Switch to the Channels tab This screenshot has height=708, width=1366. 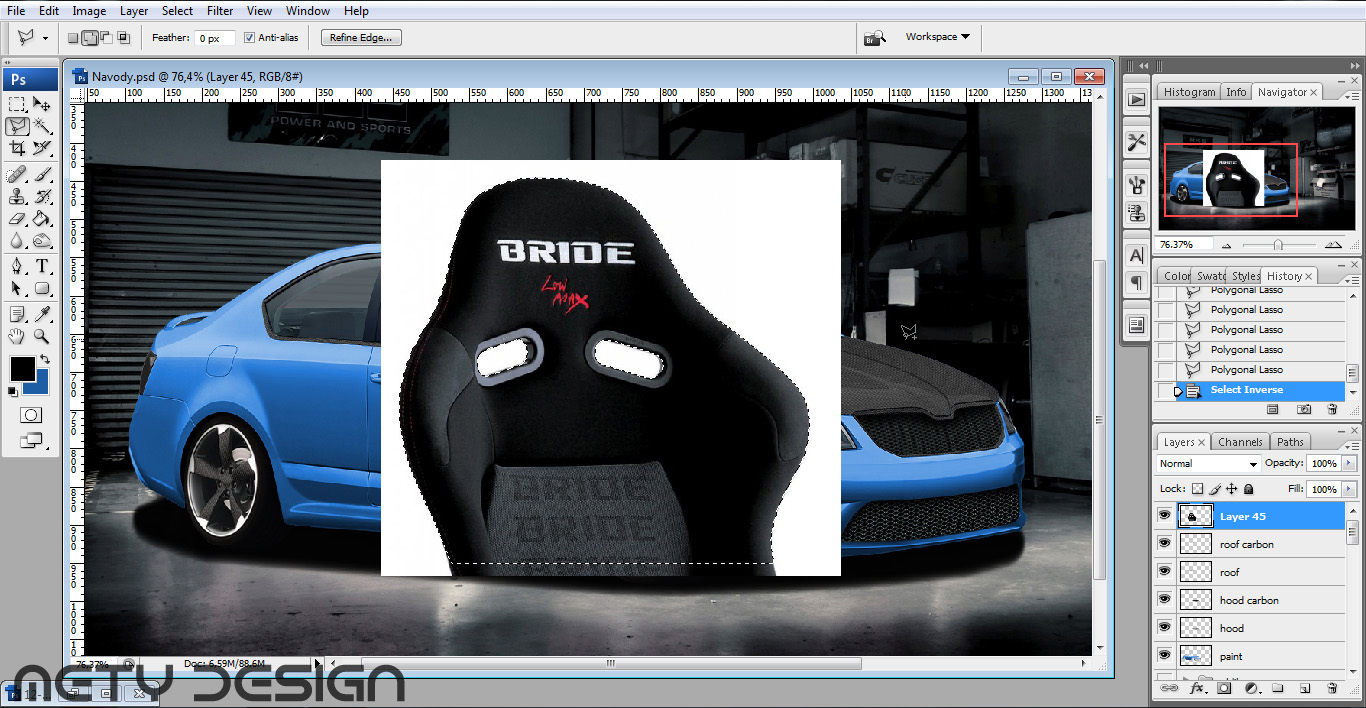pyautogui.click(x=1240, y=442)
